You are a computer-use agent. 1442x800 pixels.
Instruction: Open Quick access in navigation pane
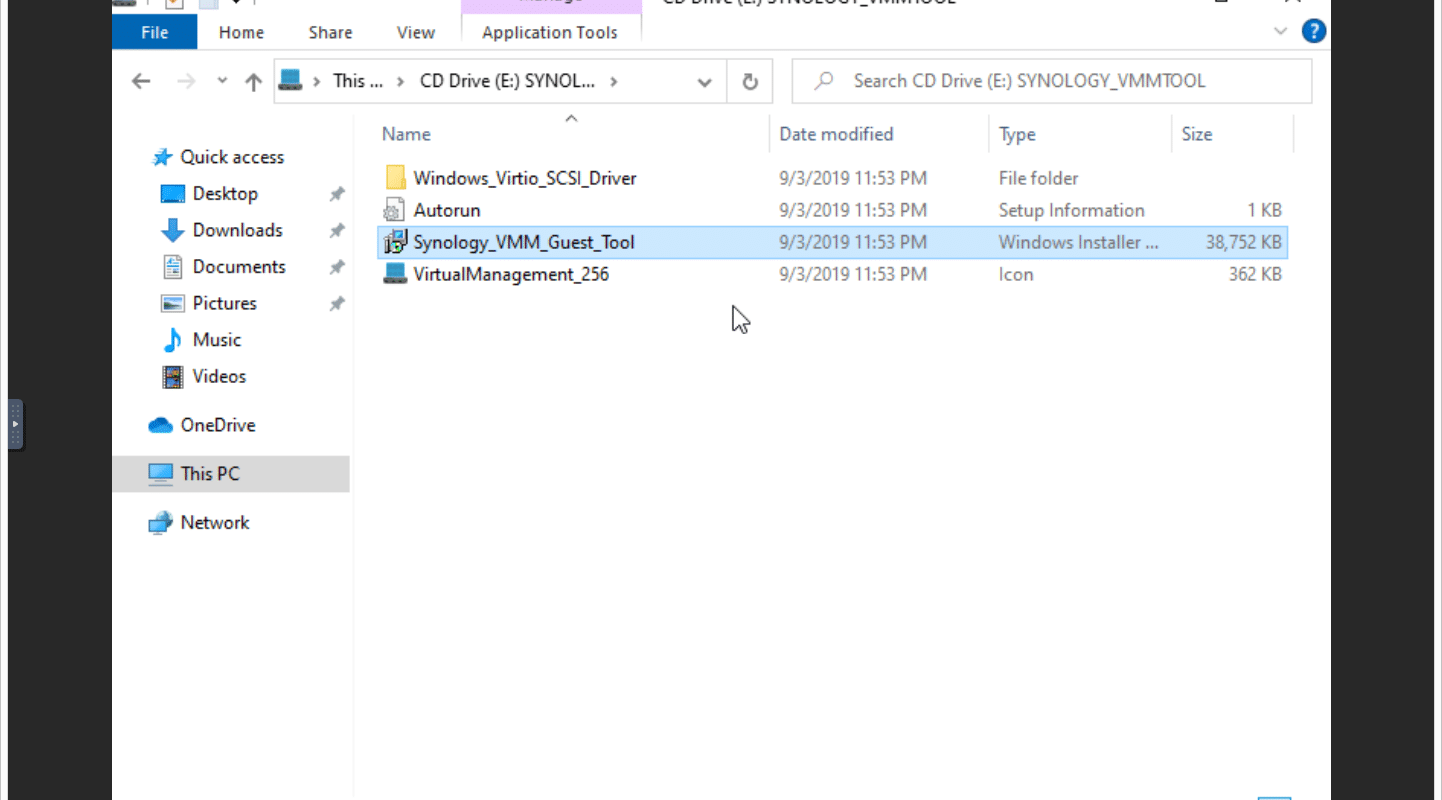tap(232, 157)
